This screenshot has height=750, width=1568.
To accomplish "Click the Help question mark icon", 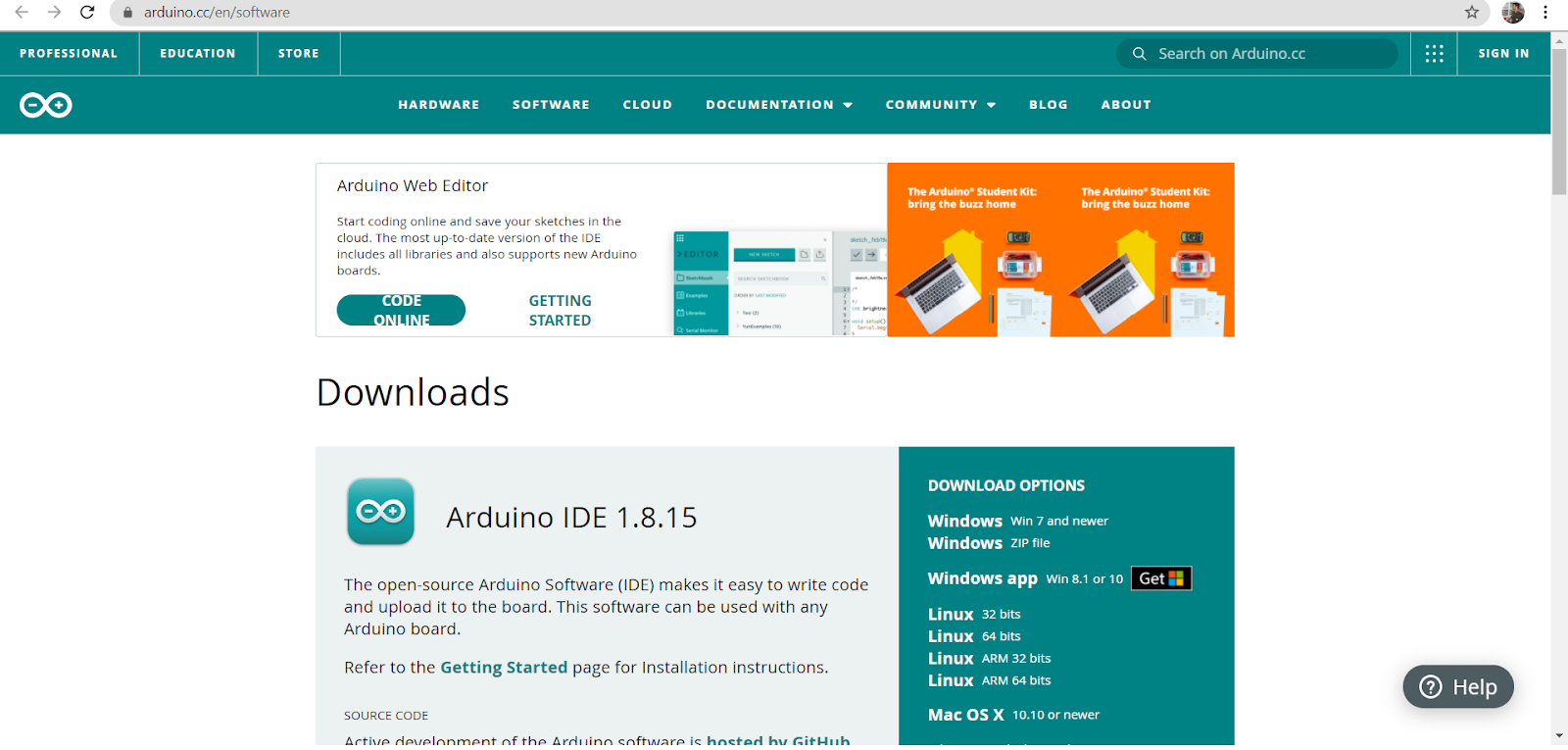I will (1431, 687).
